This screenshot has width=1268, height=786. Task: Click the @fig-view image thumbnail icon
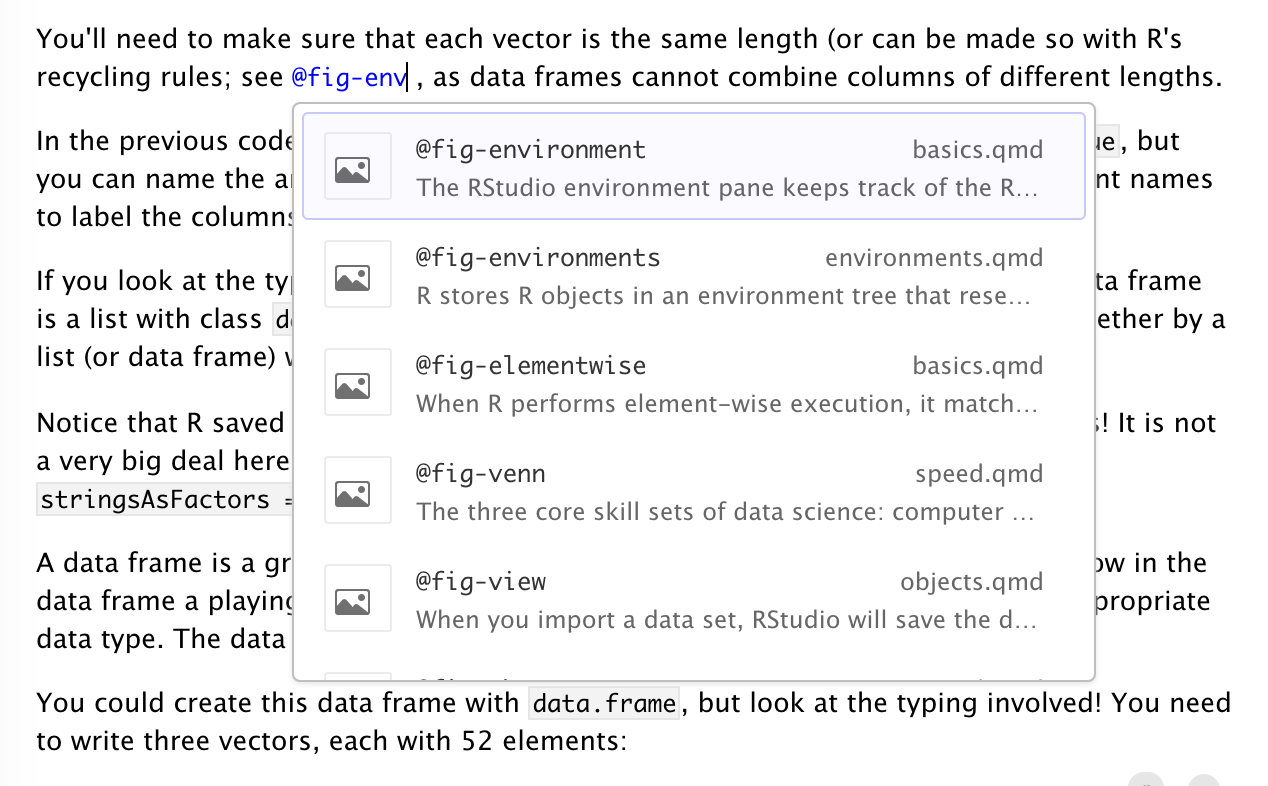click(x=357, y=598)
